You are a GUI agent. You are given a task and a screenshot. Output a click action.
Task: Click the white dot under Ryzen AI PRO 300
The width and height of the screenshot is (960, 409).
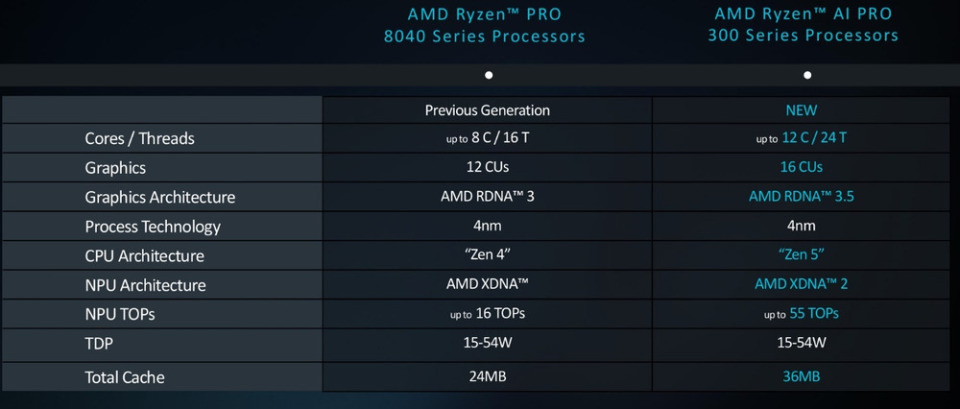(807, 75)
